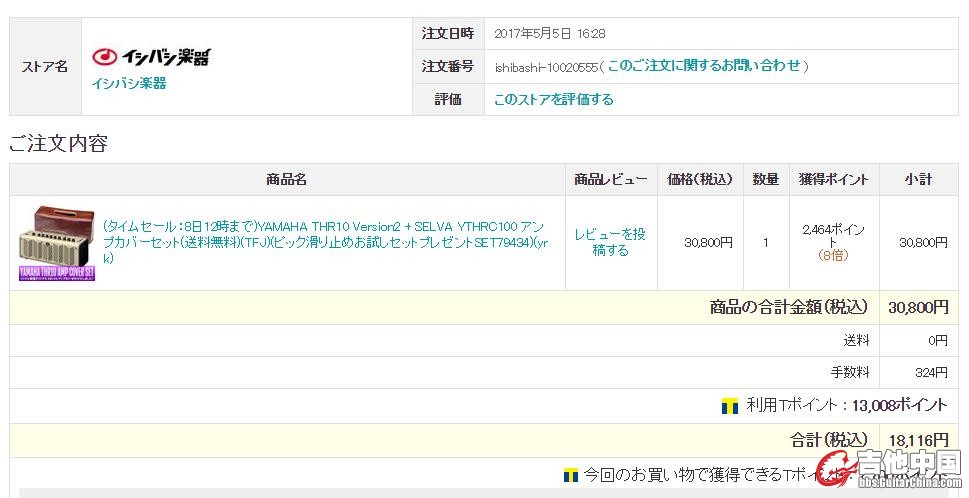Open the YAMAHA THR10 Version2 product name link
This screenshot has width=969, height=498.
326,242
